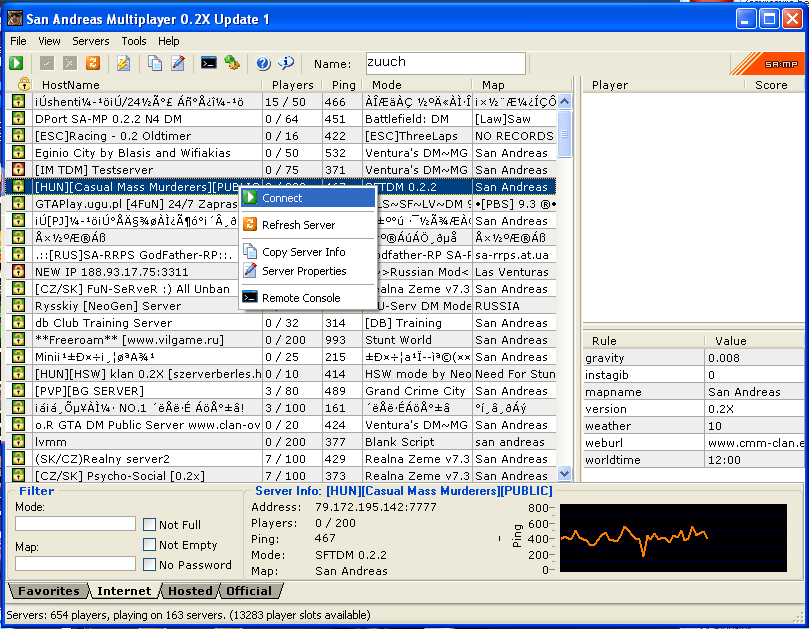
Task: Click the Mode filter text field
Action: (x=75, y=524)
